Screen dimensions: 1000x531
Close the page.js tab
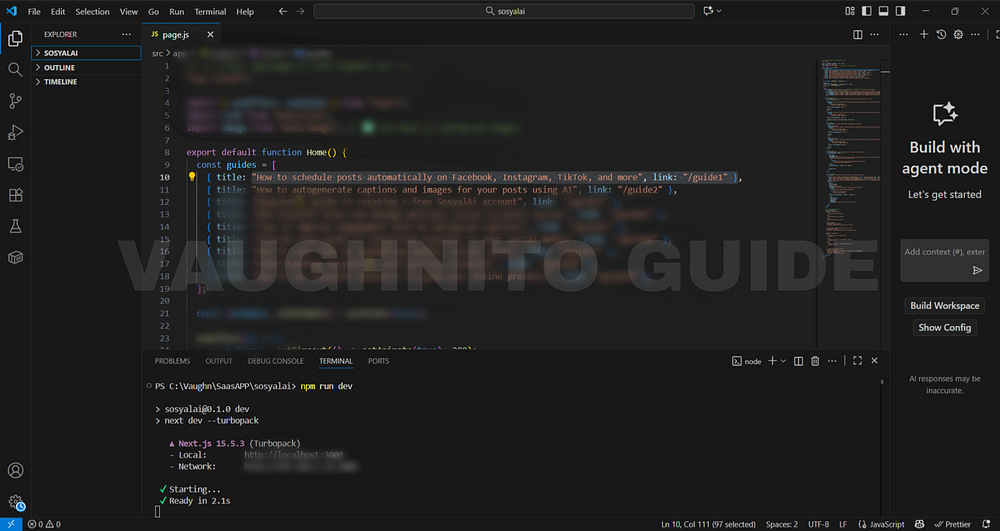(x=210, y=34)
